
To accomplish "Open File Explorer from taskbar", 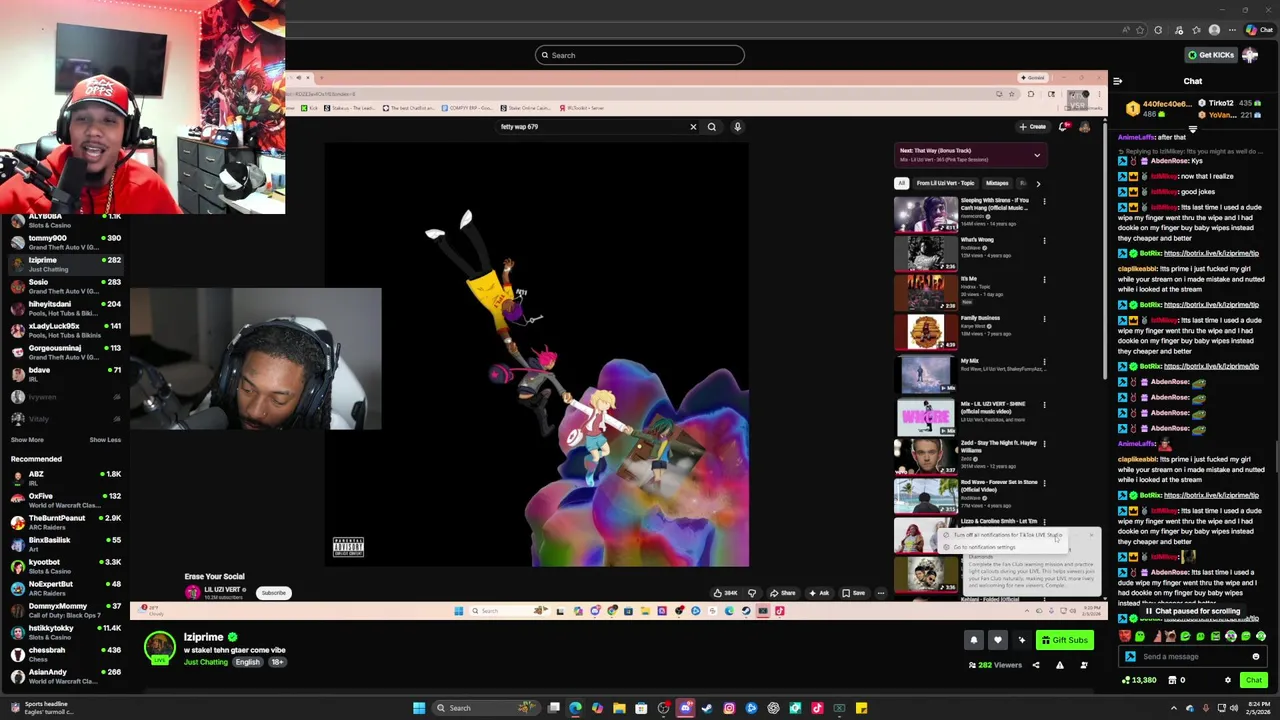I will point(619,708).
